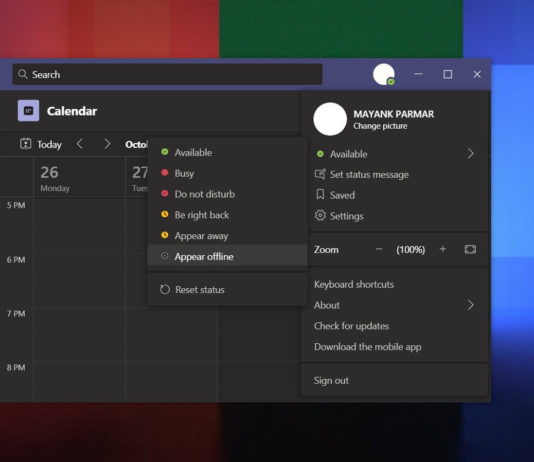Open the About menu item
534x462 pixels.
pos(395,305)
